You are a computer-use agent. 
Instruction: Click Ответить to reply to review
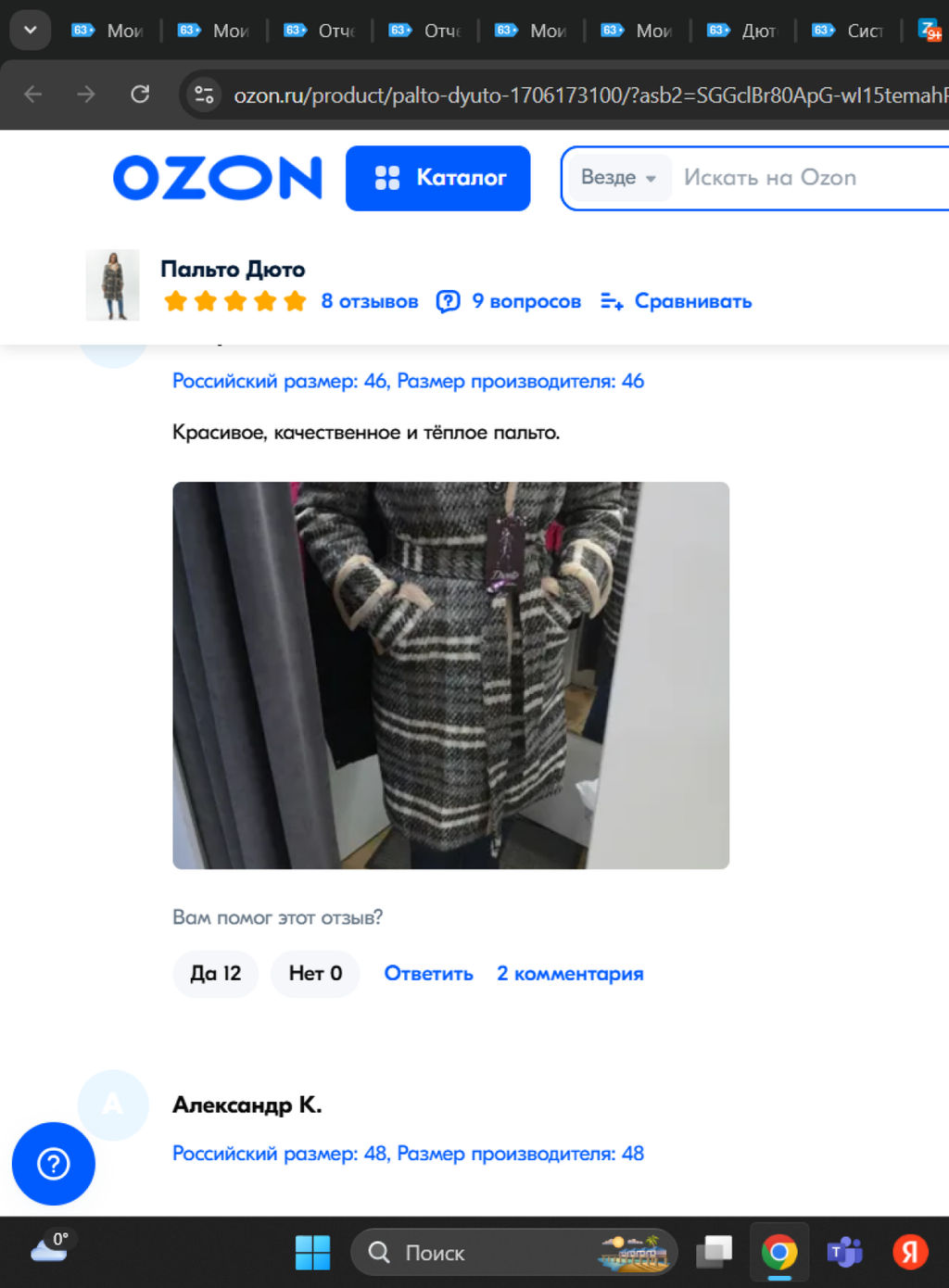tap(428, 974)
